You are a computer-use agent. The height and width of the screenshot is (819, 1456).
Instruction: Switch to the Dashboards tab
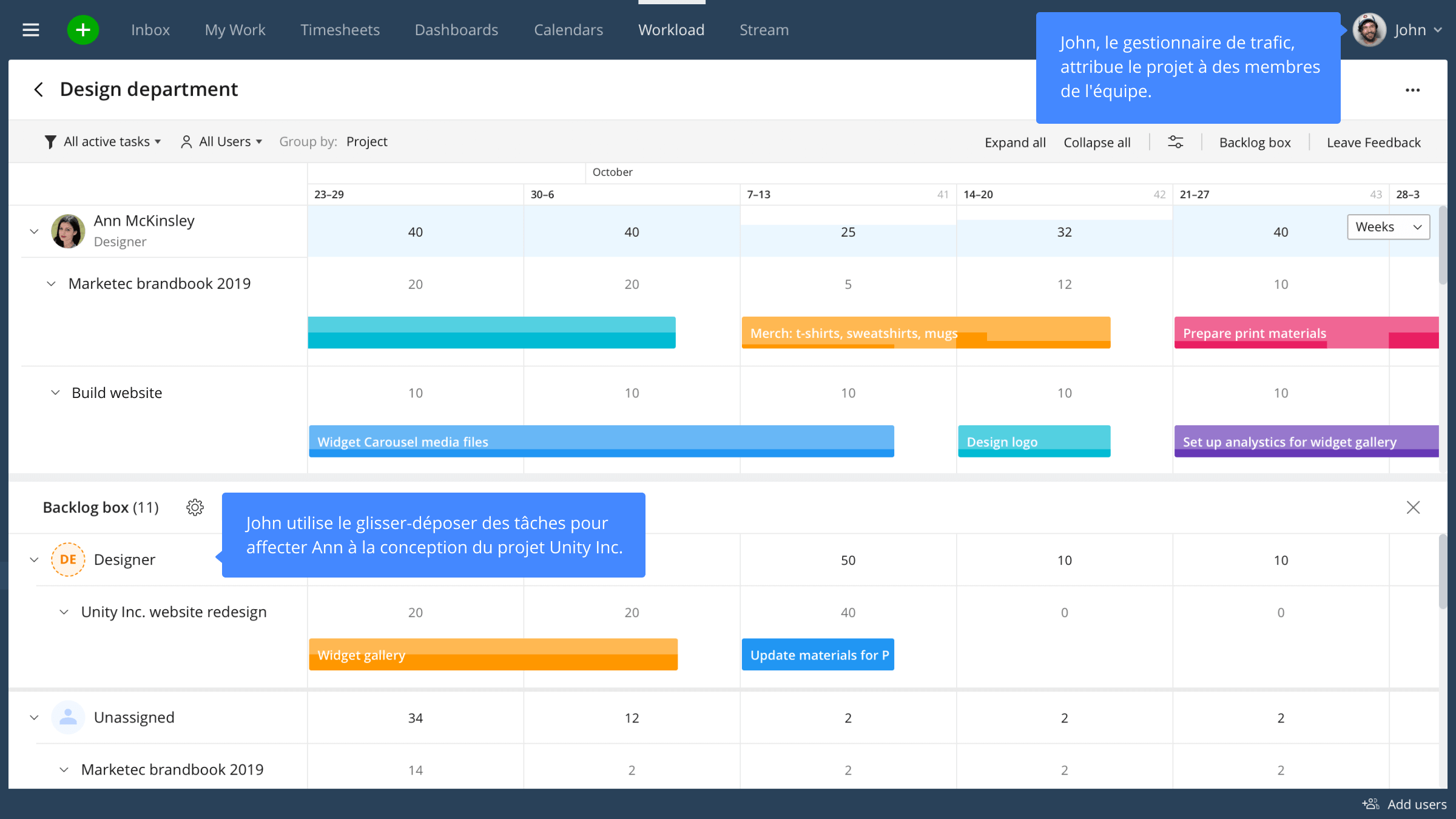click(456, 30)
